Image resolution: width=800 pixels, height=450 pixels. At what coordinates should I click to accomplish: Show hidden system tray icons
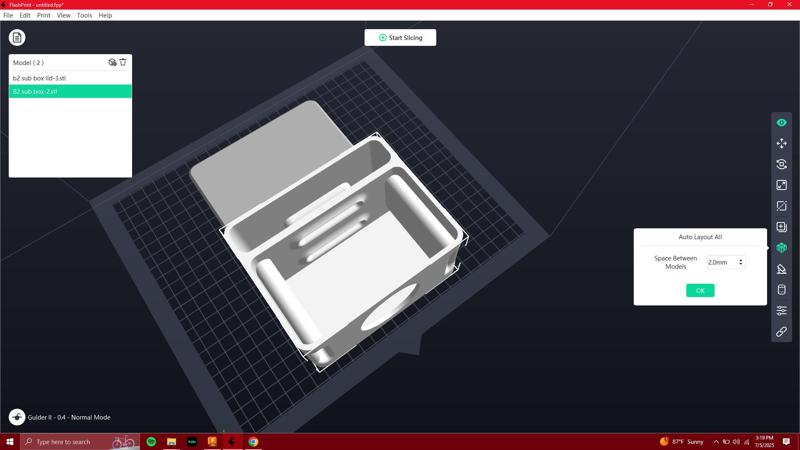[716, 442]
